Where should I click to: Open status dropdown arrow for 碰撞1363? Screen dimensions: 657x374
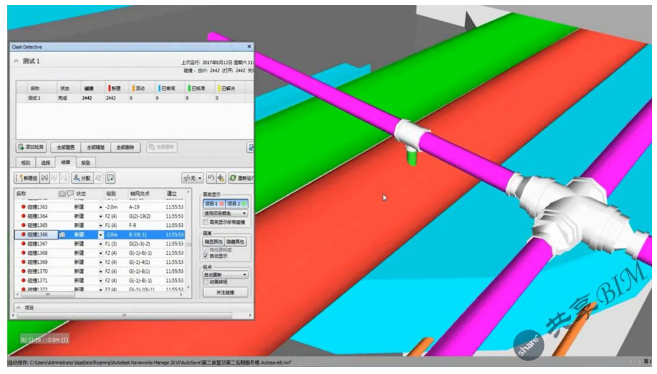(x=101, y=207)
